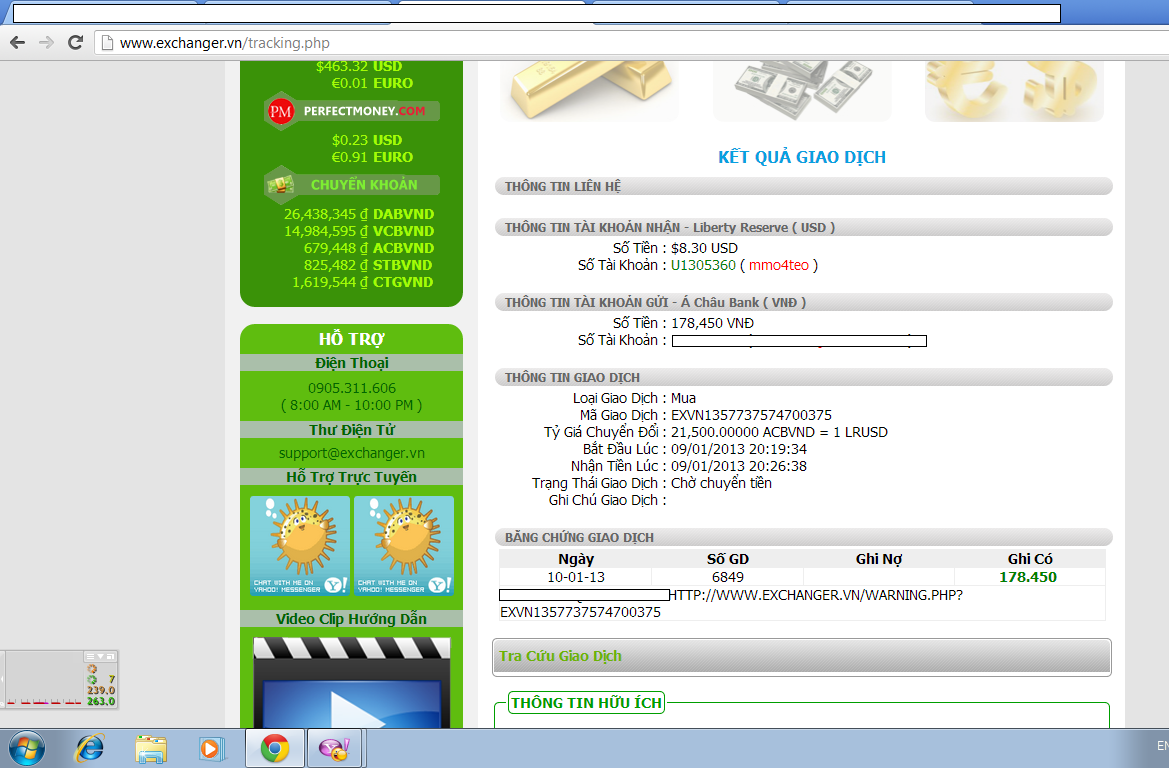
Task: Click the 14,984,595 VCBVND balance
Action: [x=359, y=231]
